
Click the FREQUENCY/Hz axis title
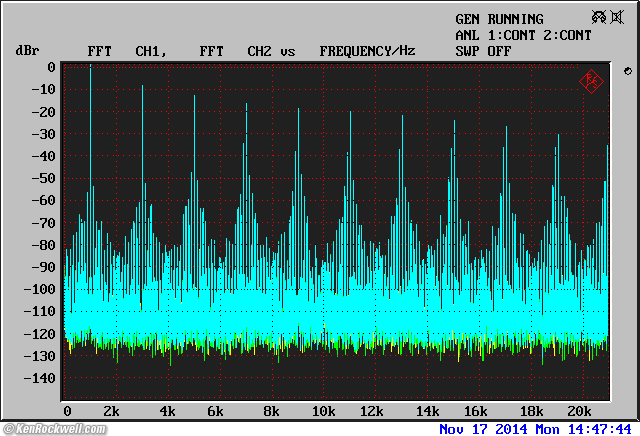click(367, 50)
